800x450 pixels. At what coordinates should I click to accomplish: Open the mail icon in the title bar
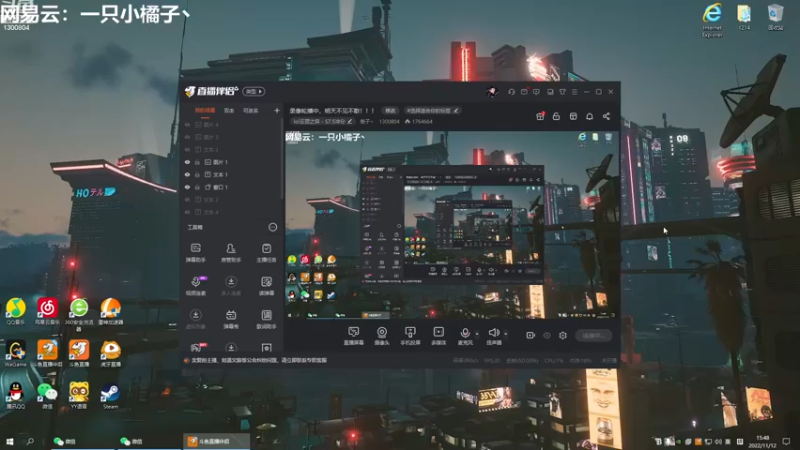click(x=524, y=92)
